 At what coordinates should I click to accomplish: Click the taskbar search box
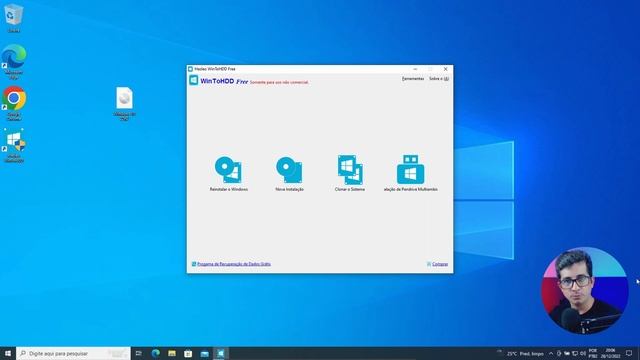point(73,353)
